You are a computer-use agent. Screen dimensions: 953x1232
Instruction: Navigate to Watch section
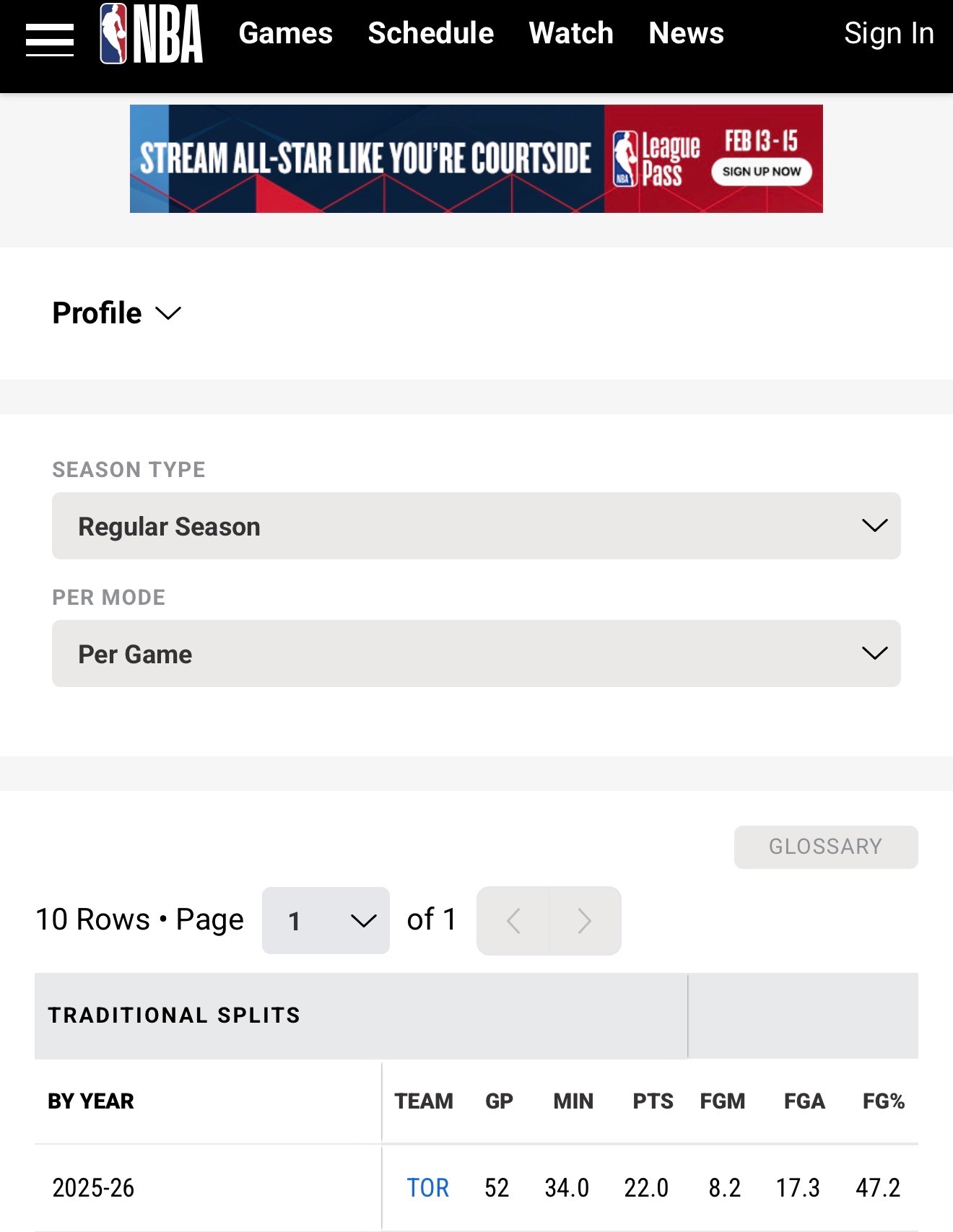[570, 33]
